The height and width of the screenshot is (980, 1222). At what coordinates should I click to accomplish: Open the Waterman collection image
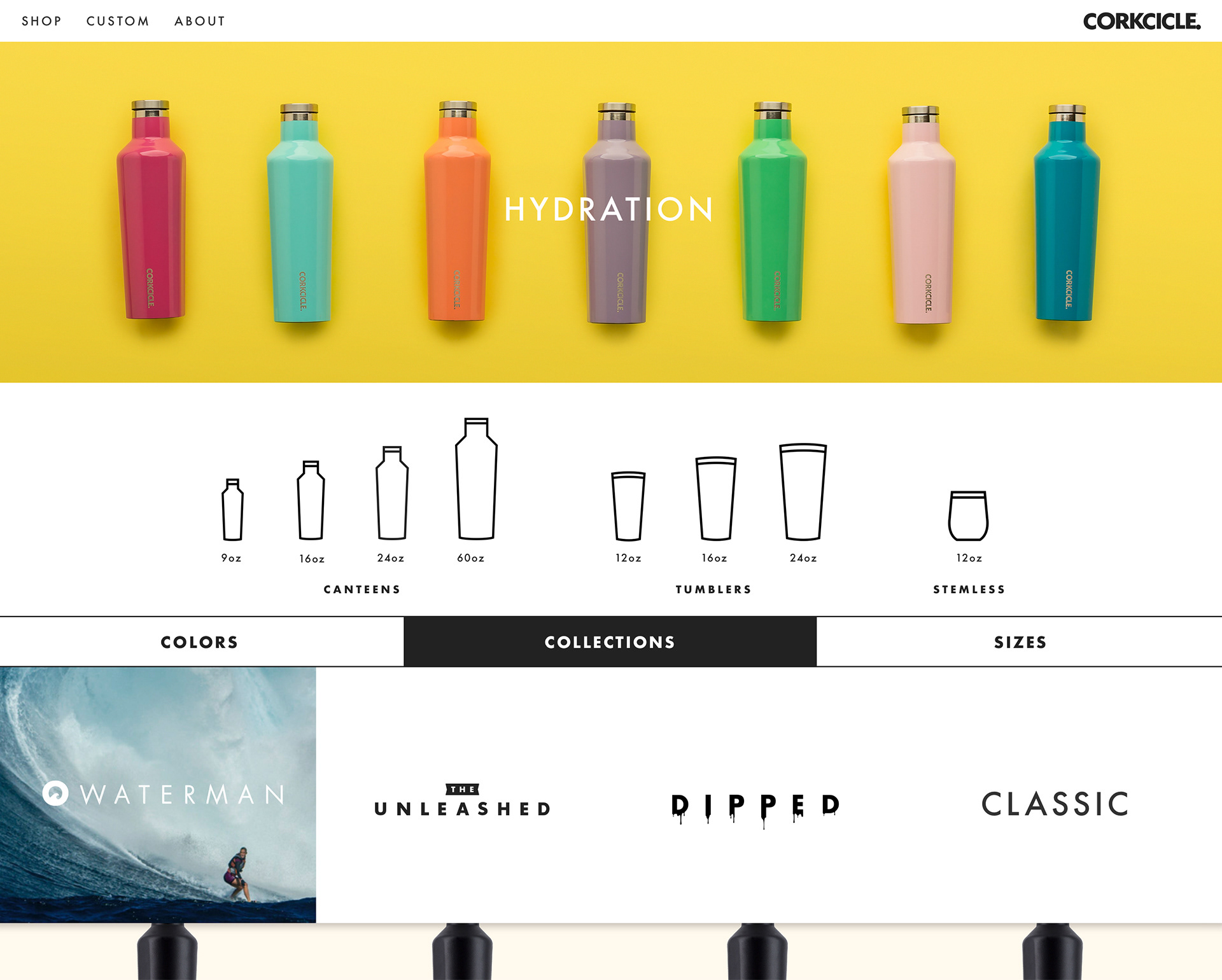[158, 795]
